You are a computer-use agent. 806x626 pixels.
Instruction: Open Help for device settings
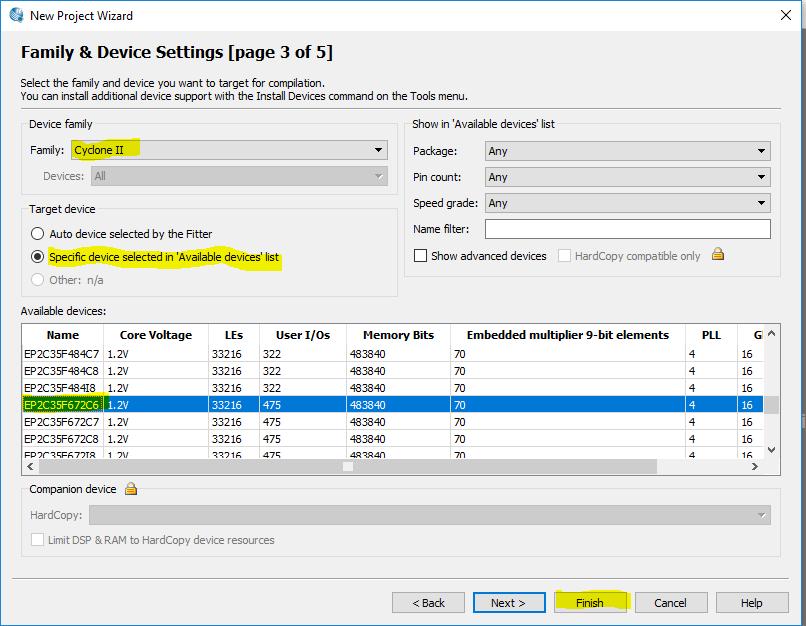point(752,602)
